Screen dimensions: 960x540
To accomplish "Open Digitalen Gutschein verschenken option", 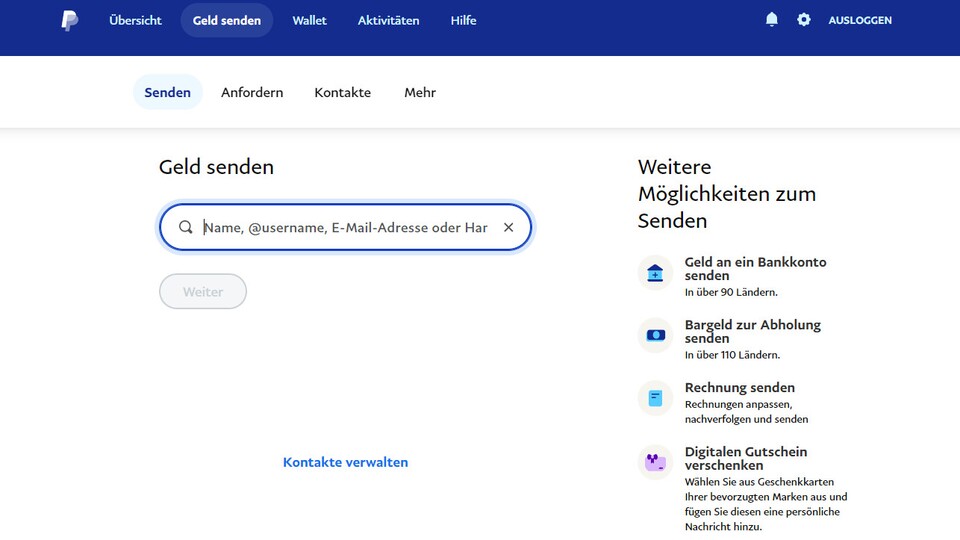I will click(x=746, y=458).
